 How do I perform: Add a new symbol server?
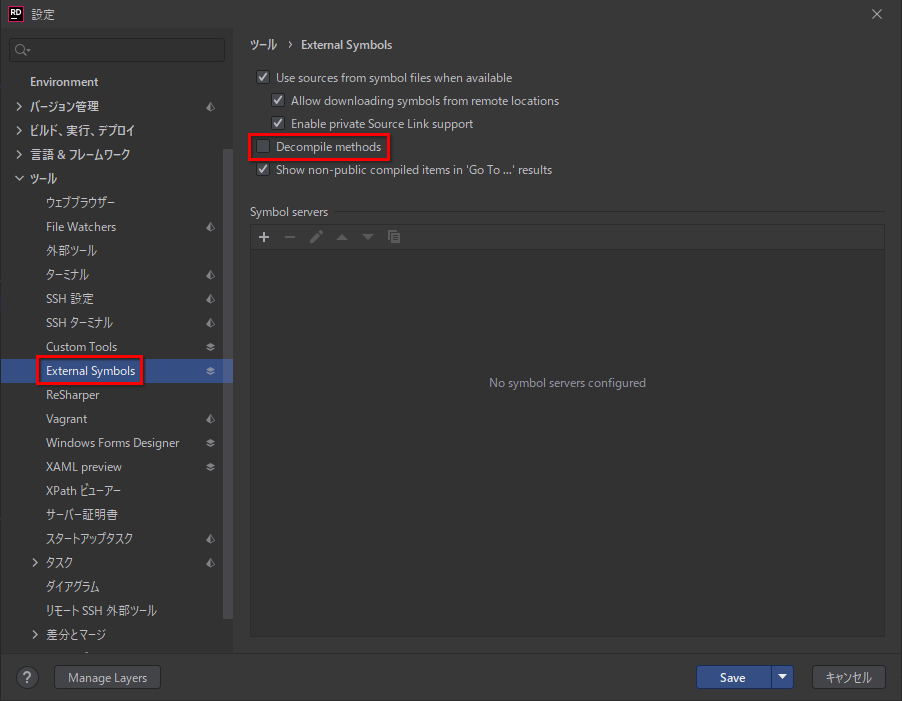point(264,237)
